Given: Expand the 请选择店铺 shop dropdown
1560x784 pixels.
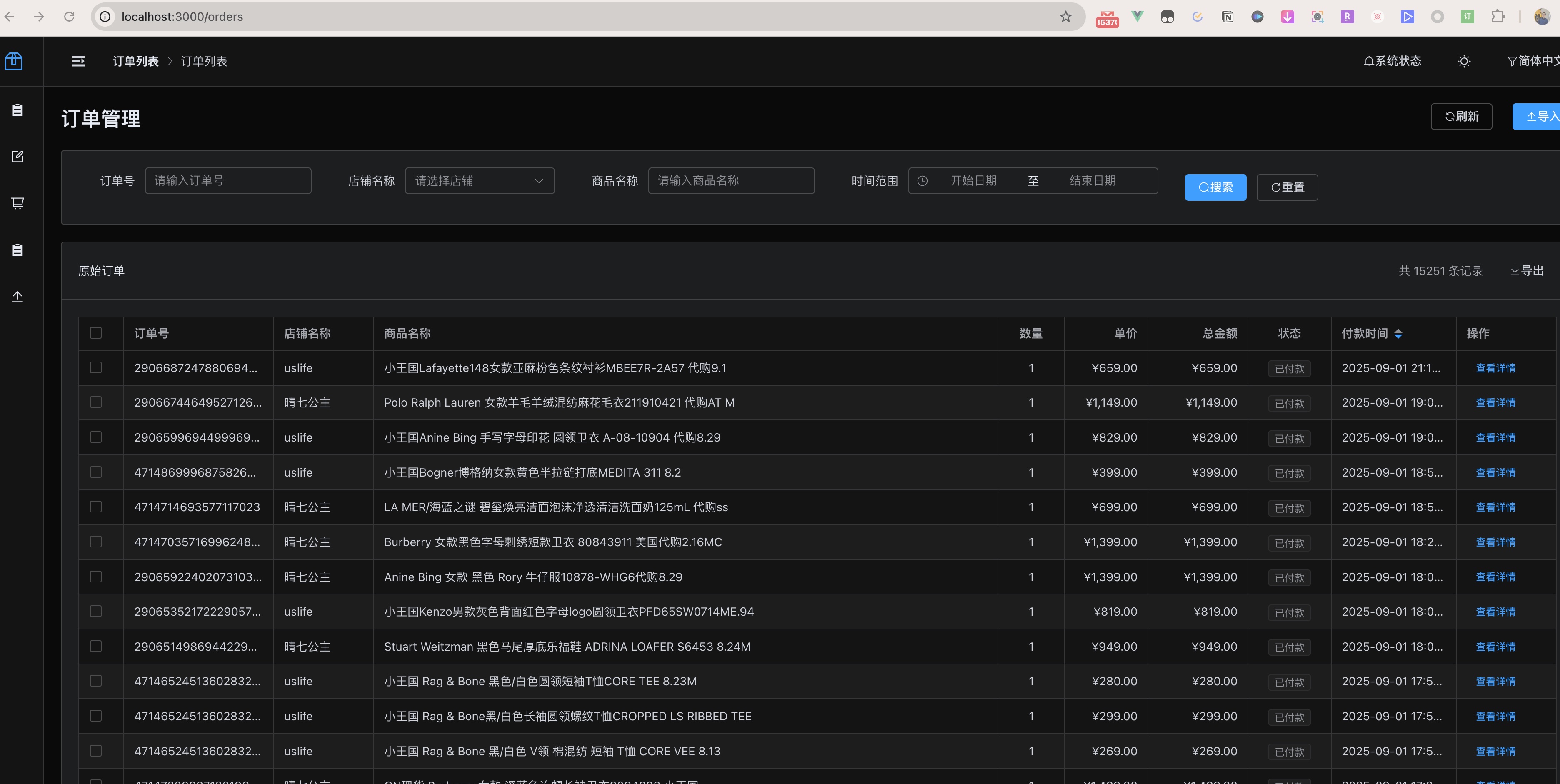Looking at the screenshot, I should click(x=479, y=181).
